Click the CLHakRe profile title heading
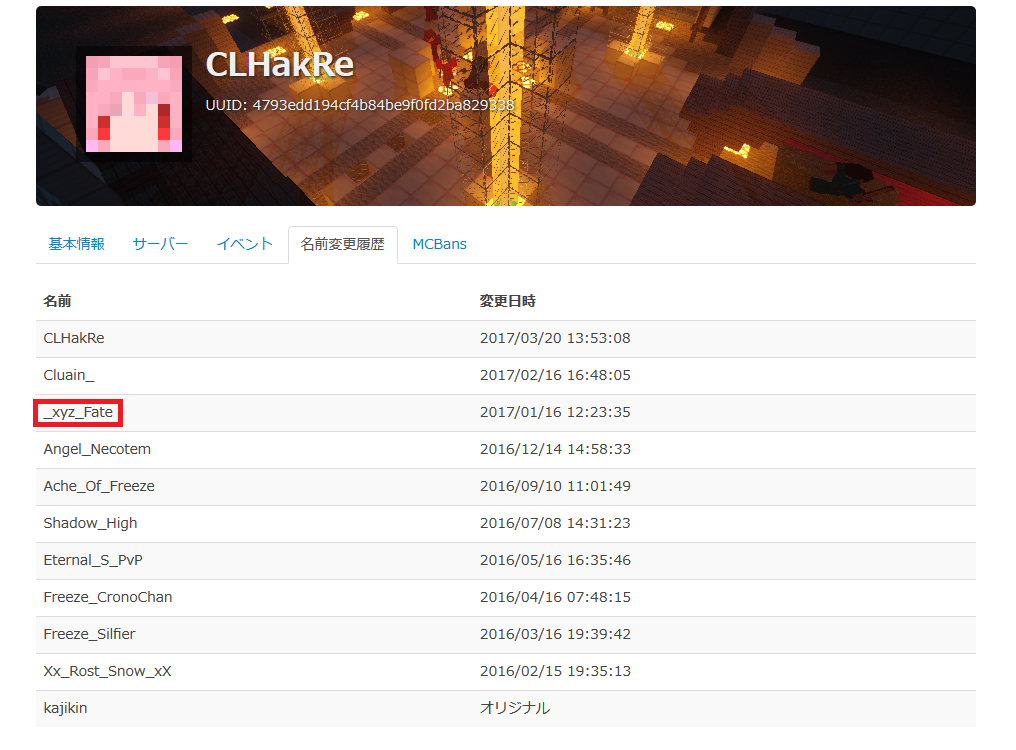Screen dimensions: 1016x750 (280, 64)
